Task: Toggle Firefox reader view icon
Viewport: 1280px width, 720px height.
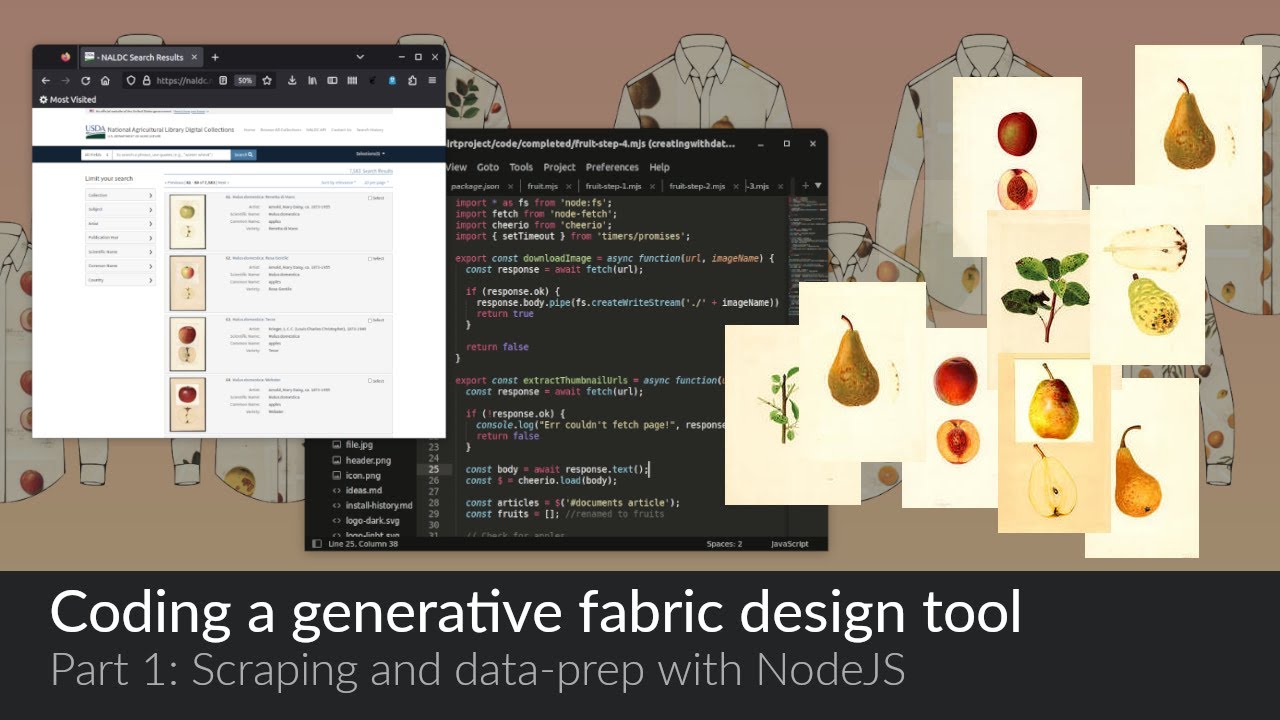Action: 223,80
